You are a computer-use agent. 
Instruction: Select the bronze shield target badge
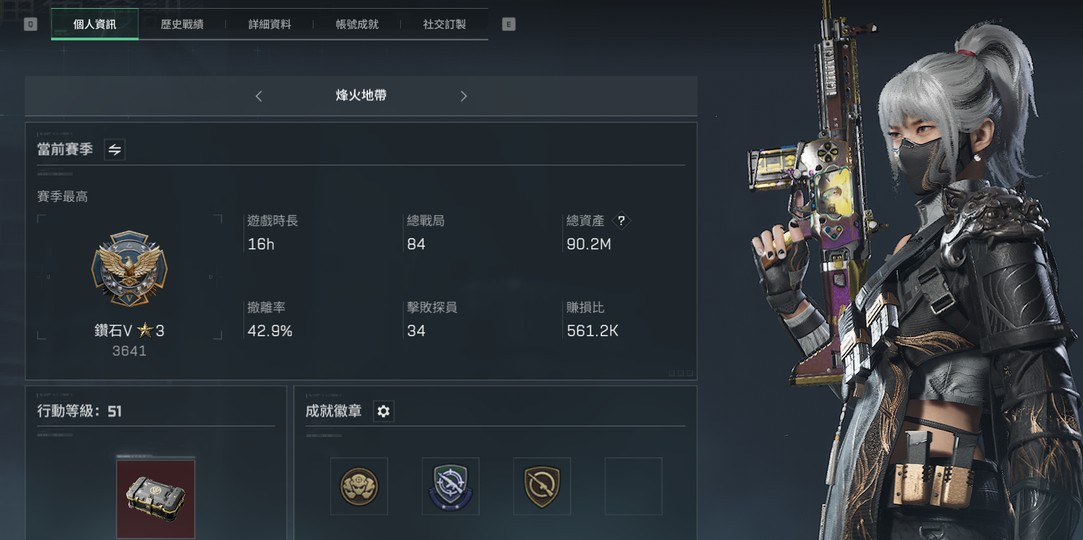point(542,486)
